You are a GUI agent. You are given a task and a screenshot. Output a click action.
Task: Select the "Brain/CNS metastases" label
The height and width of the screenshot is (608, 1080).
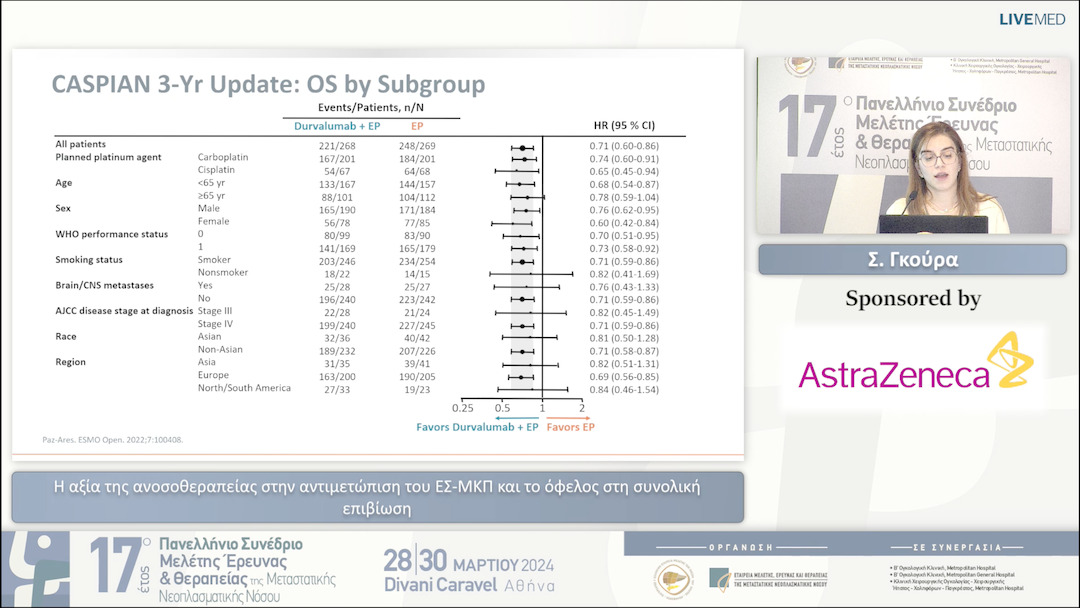click(105, 285)
